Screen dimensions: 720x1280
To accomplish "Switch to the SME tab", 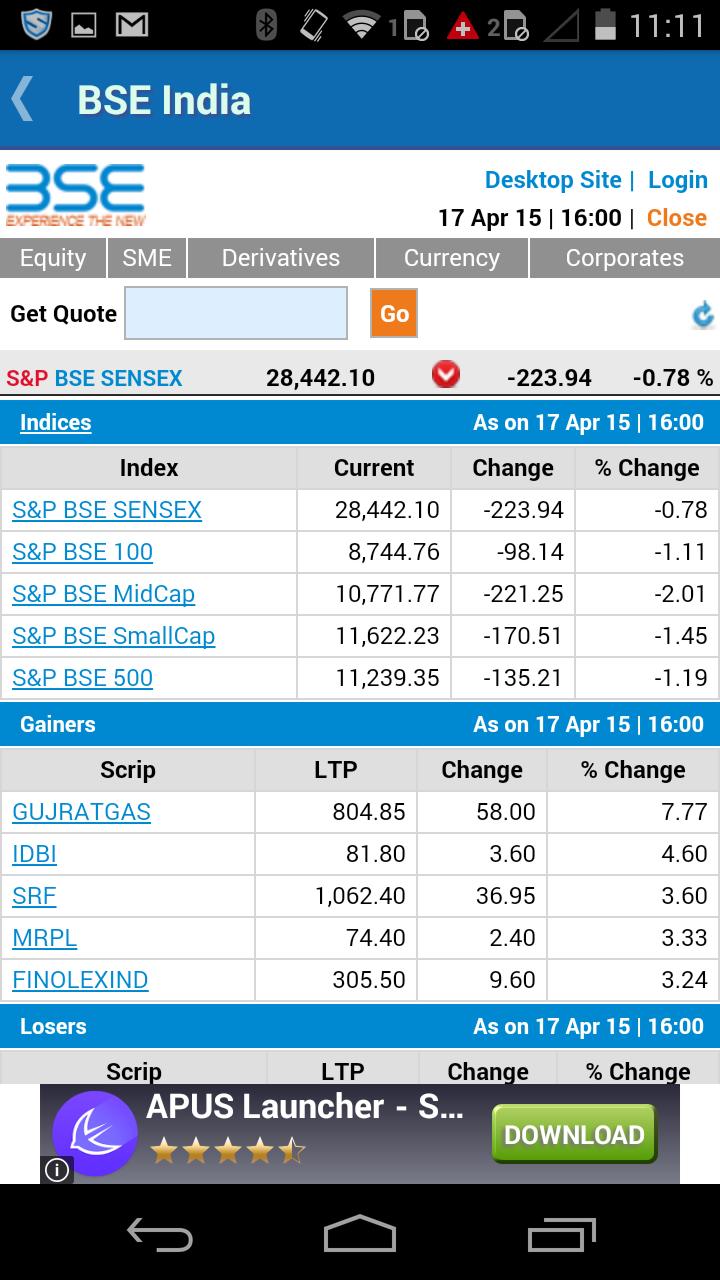I will click(147, 258).
